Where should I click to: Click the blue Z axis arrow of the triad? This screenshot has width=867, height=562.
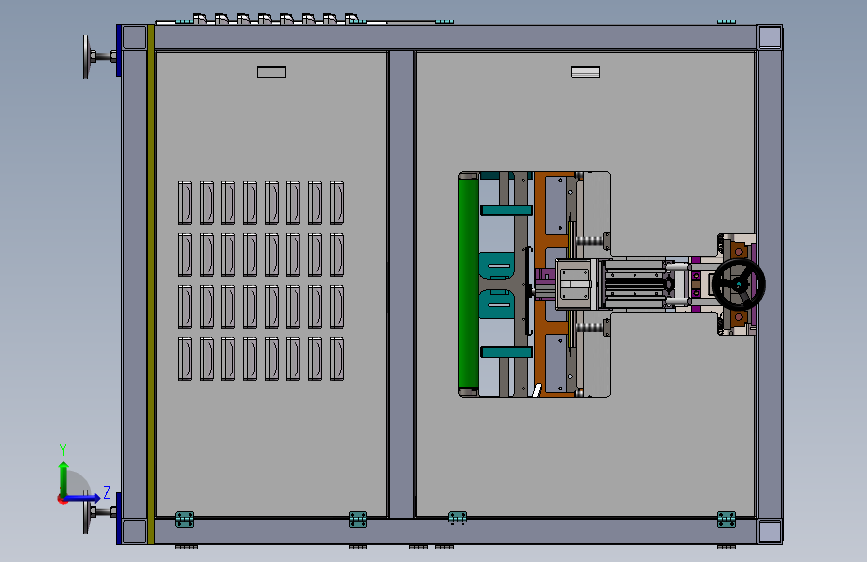82,498
